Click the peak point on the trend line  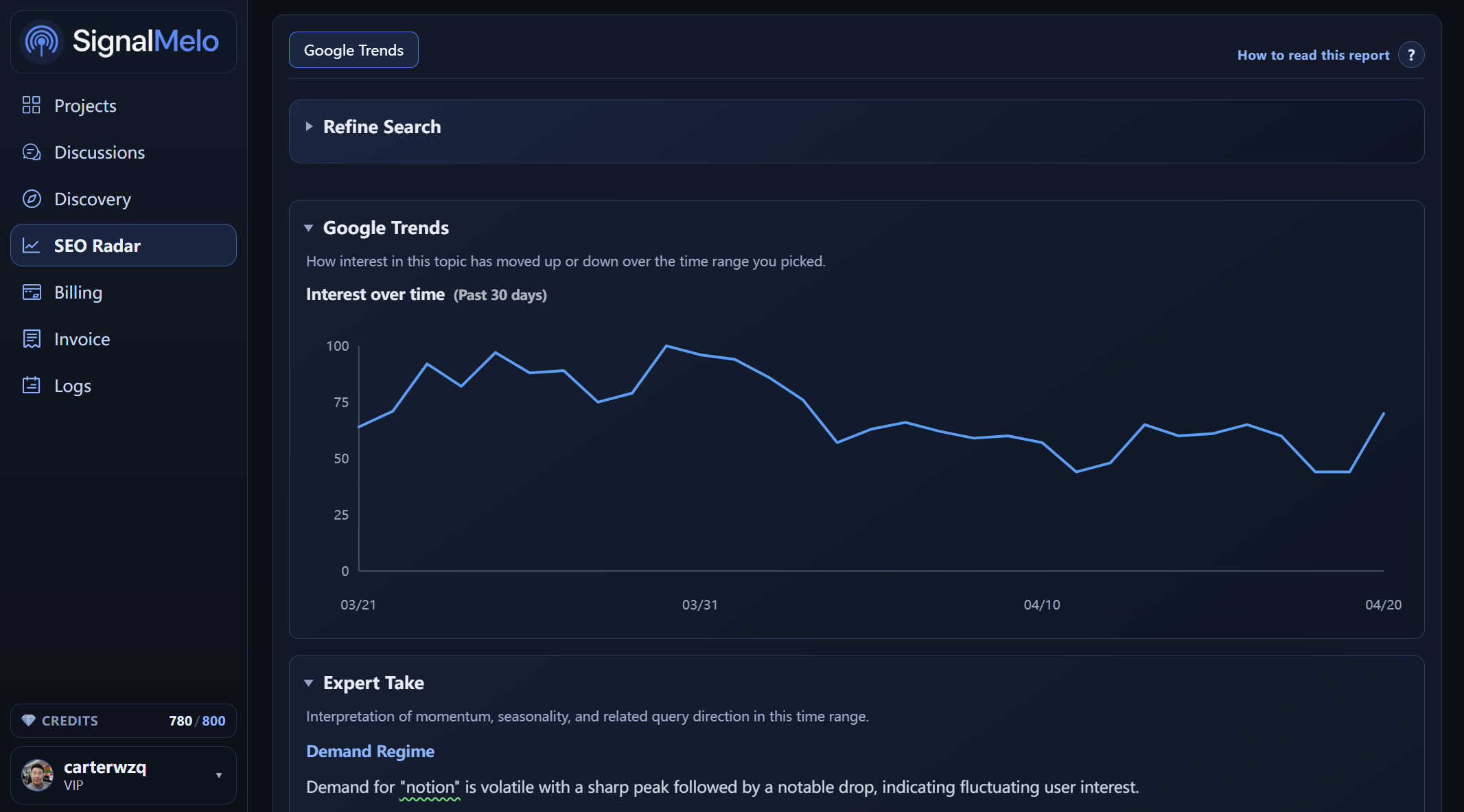666,346
